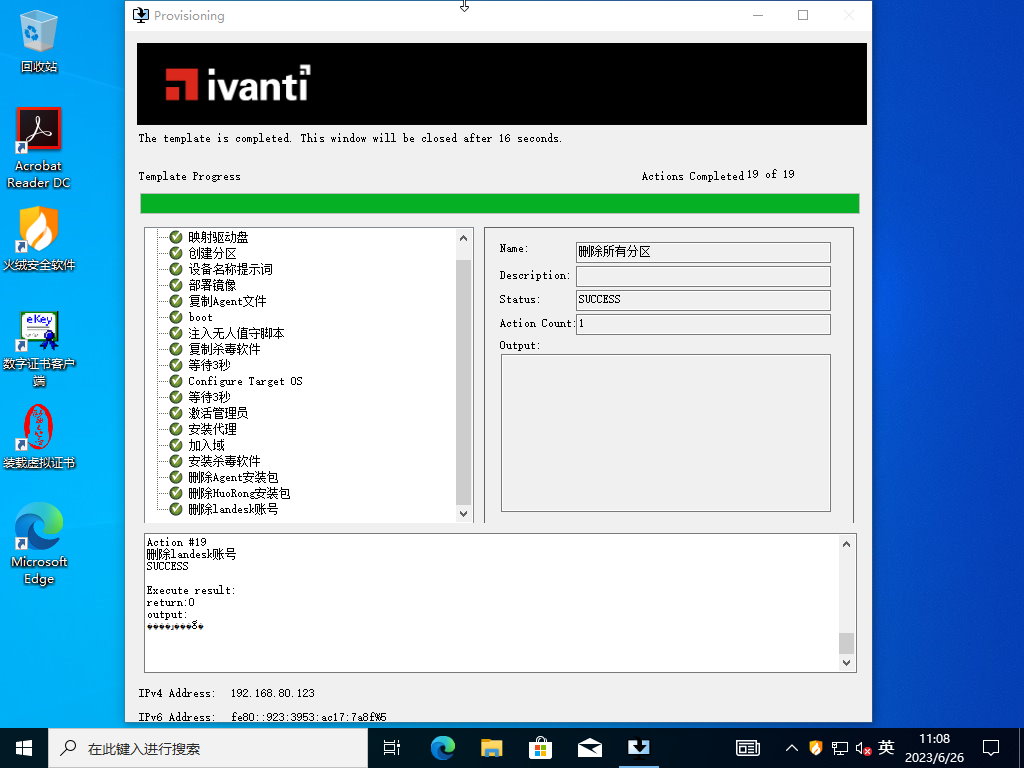Click the scroll-down arrow of the action list
The width and height of the screenshot is (1024, 768).
coord(462,513)
